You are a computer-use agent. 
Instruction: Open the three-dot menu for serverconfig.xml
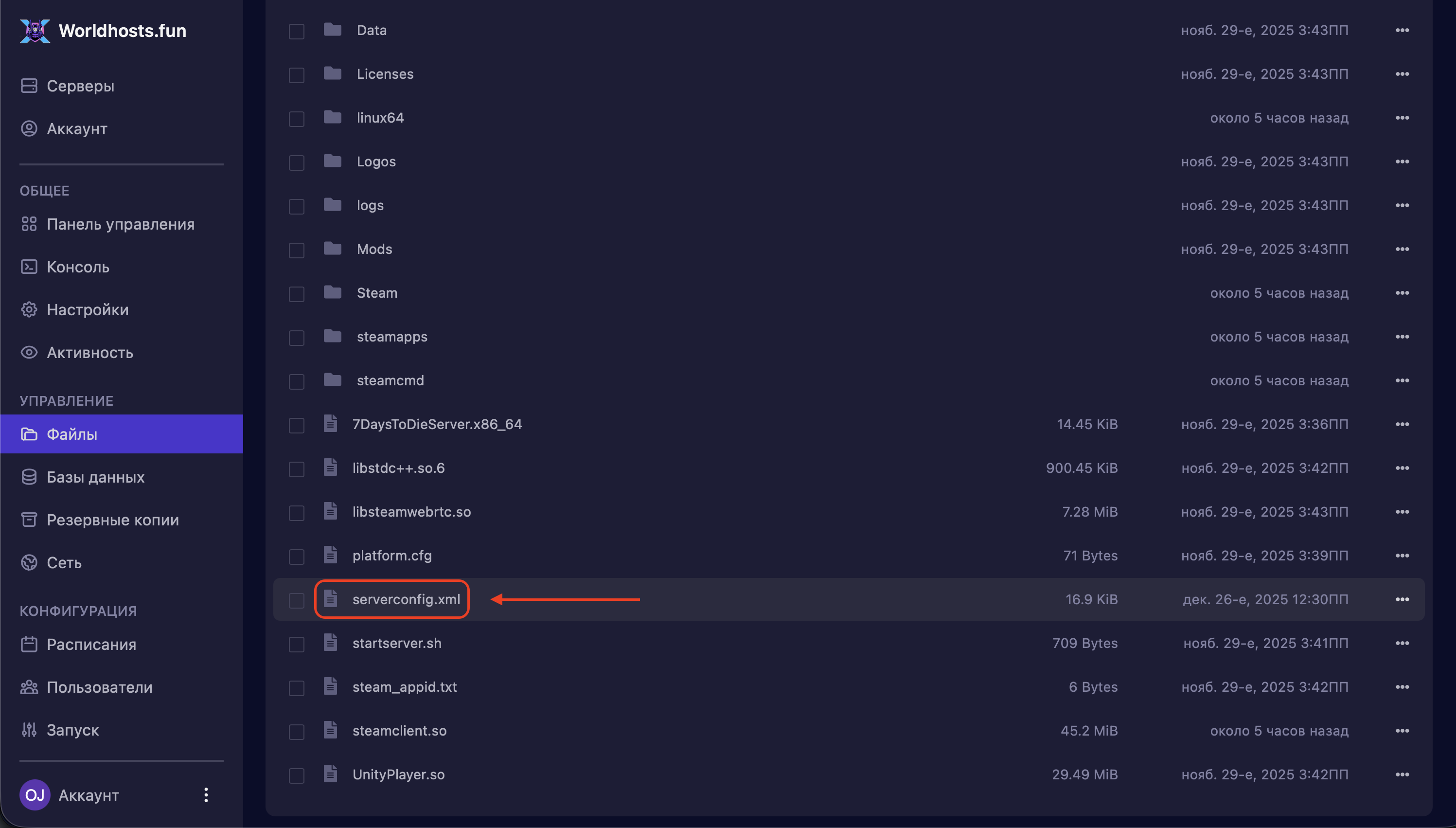(1402, 599)
